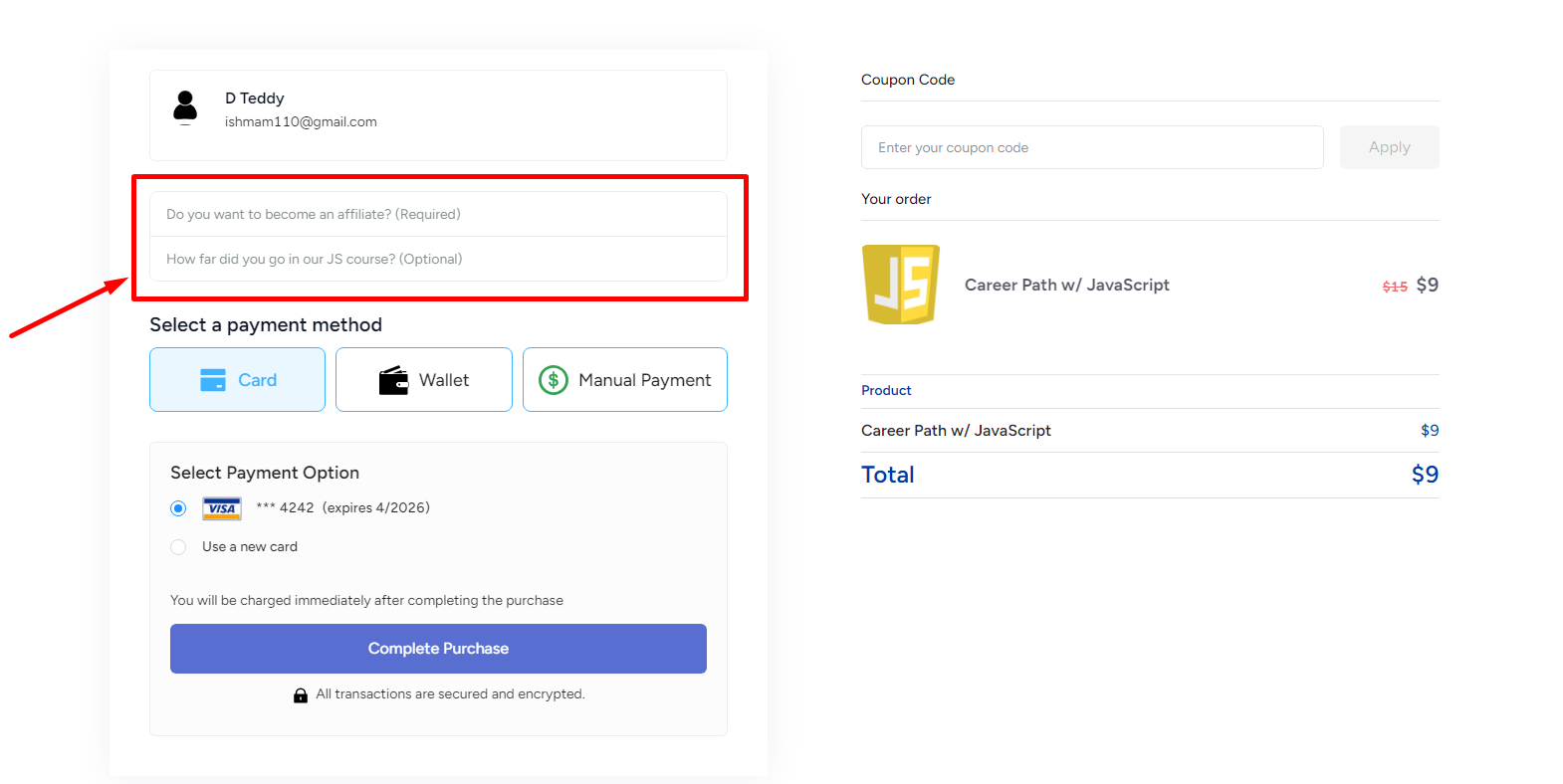
Task: Click the Your order label
Action: [x=896, y=199]
